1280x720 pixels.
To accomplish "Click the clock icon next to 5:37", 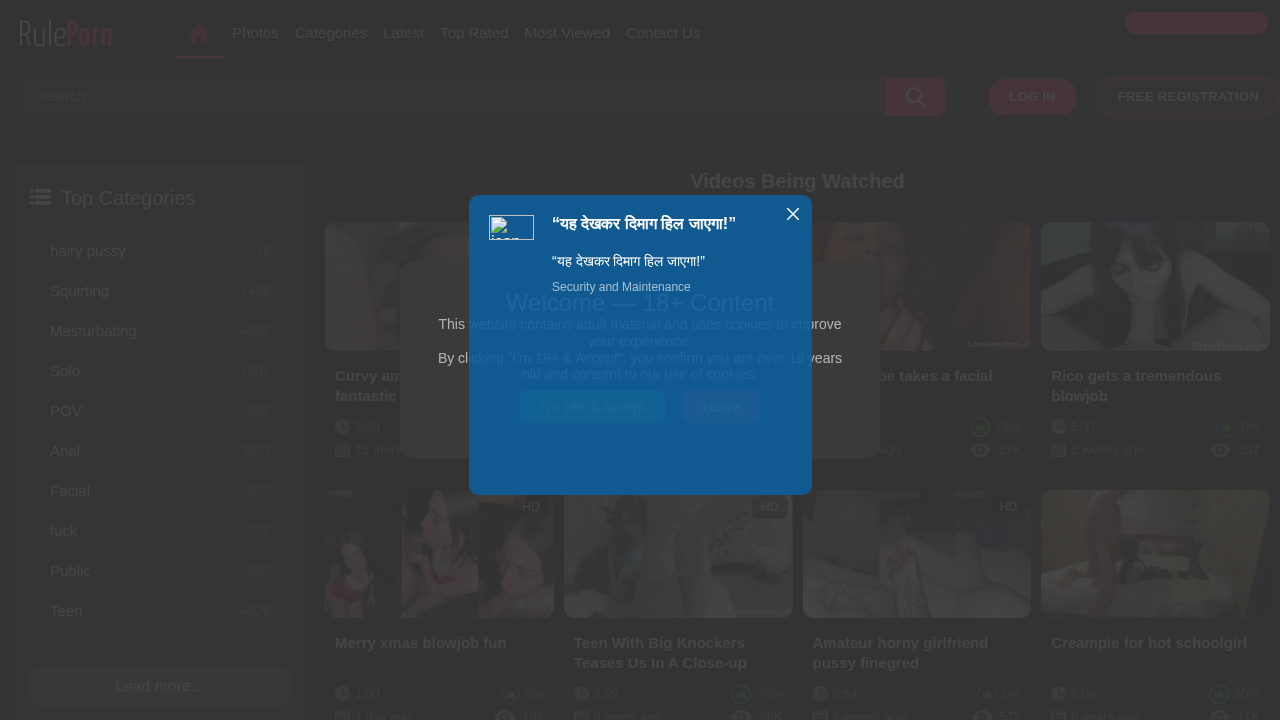I will click(x=1059, y=427).
